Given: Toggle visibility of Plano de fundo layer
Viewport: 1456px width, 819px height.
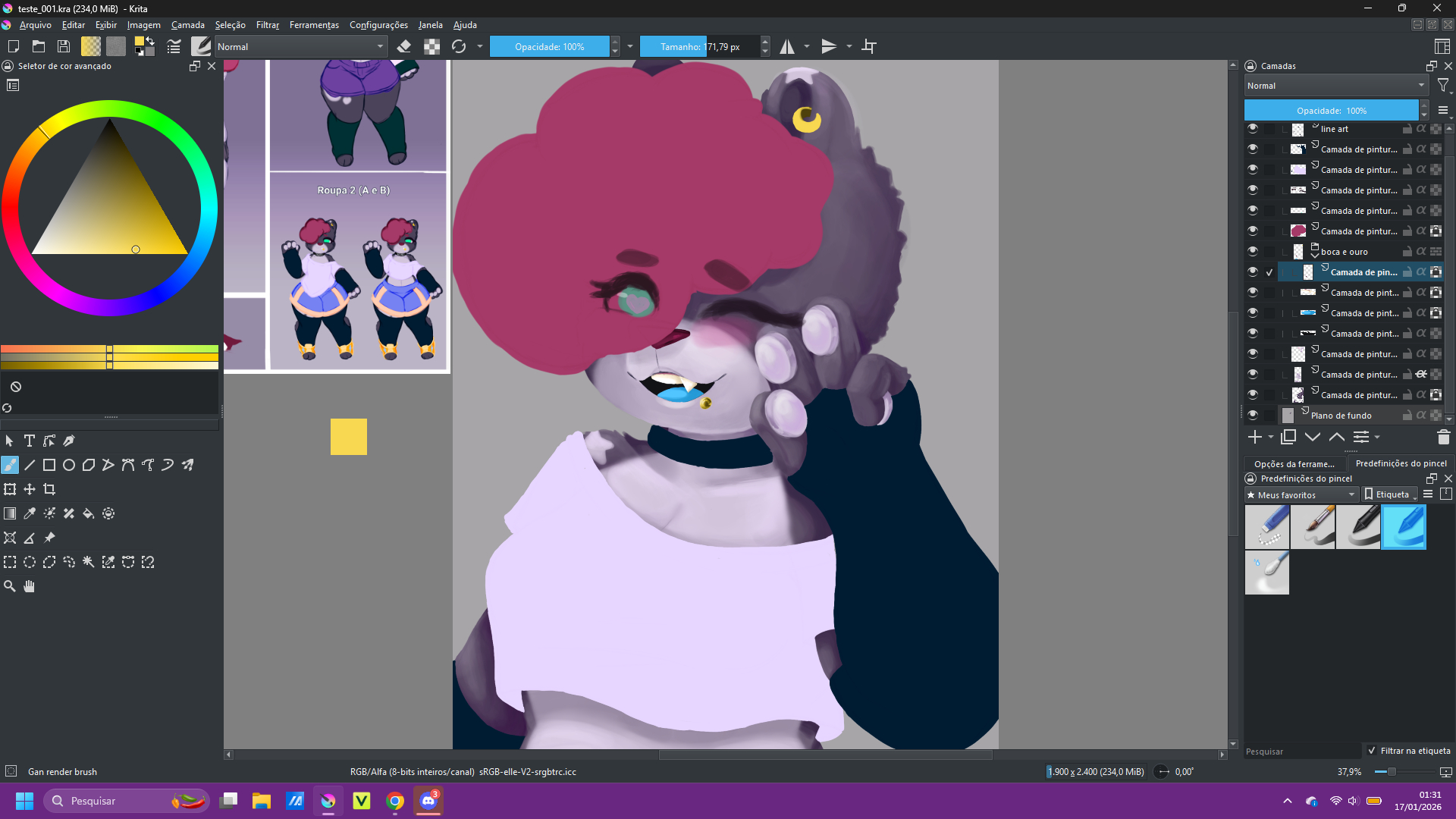Looking at the screenshot, I should click(1252, 416).
